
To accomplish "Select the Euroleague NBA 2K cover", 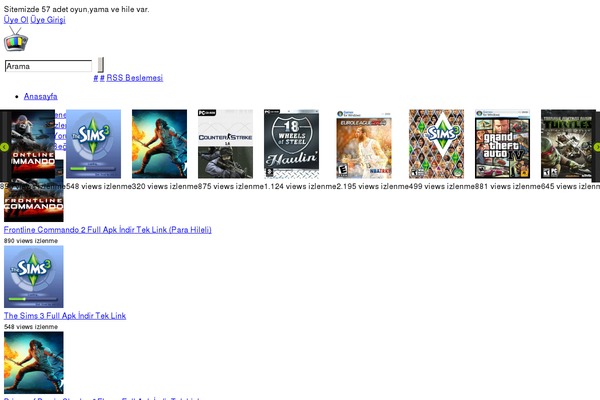I will point(364,144).
